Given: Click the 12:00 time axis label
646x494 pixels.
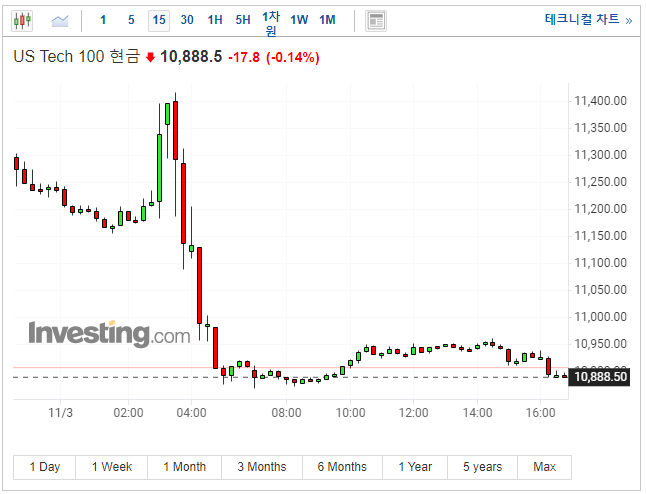Looking at the screenshot, I should pos(413,412).
